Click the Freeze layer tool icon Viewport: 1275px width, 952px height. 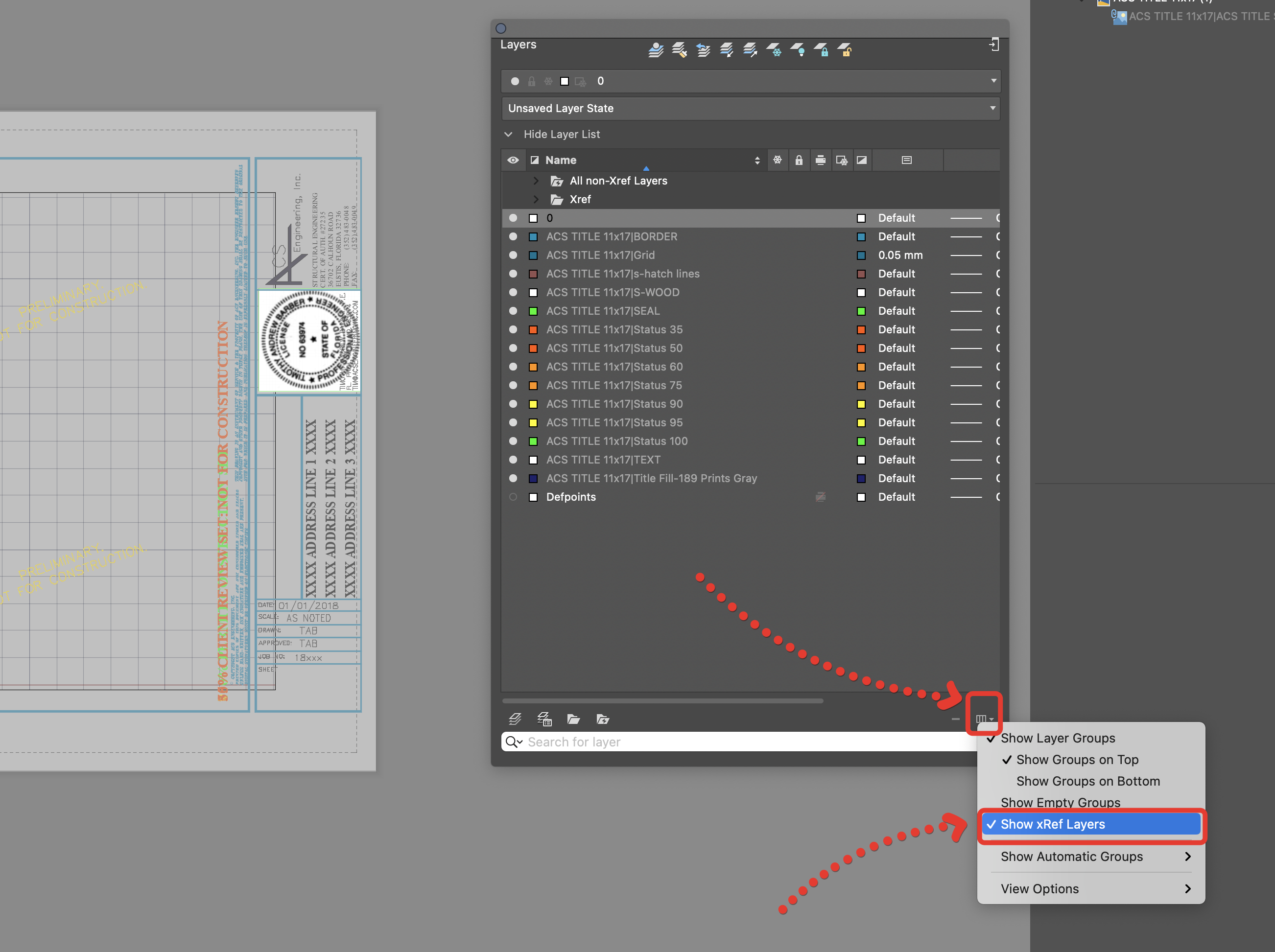pos(774,50)
